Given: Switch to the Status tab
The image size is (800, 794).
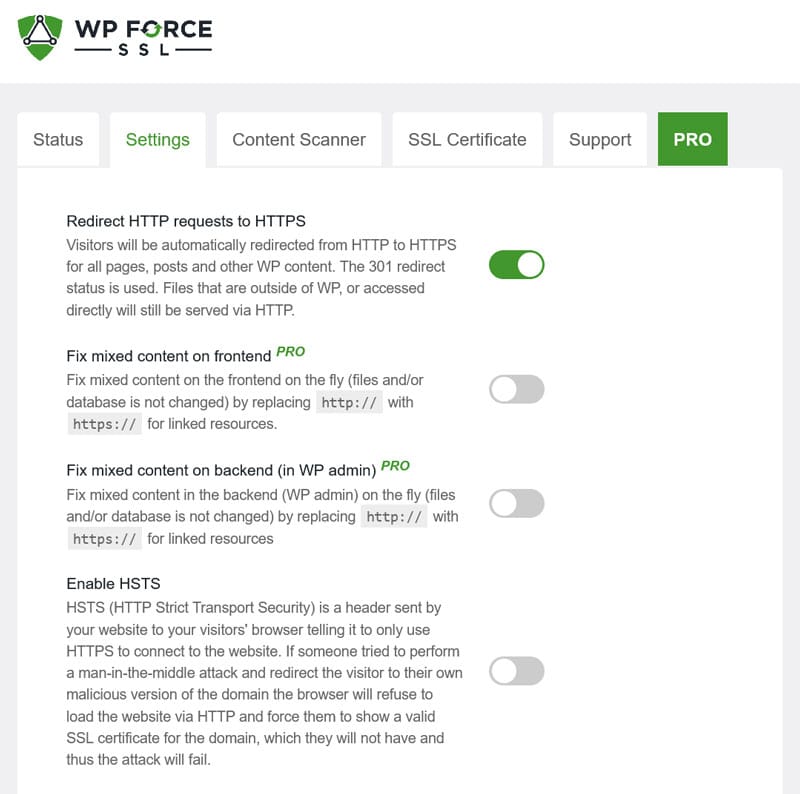Looking at the screenshot, I should (x=57, y=140).
